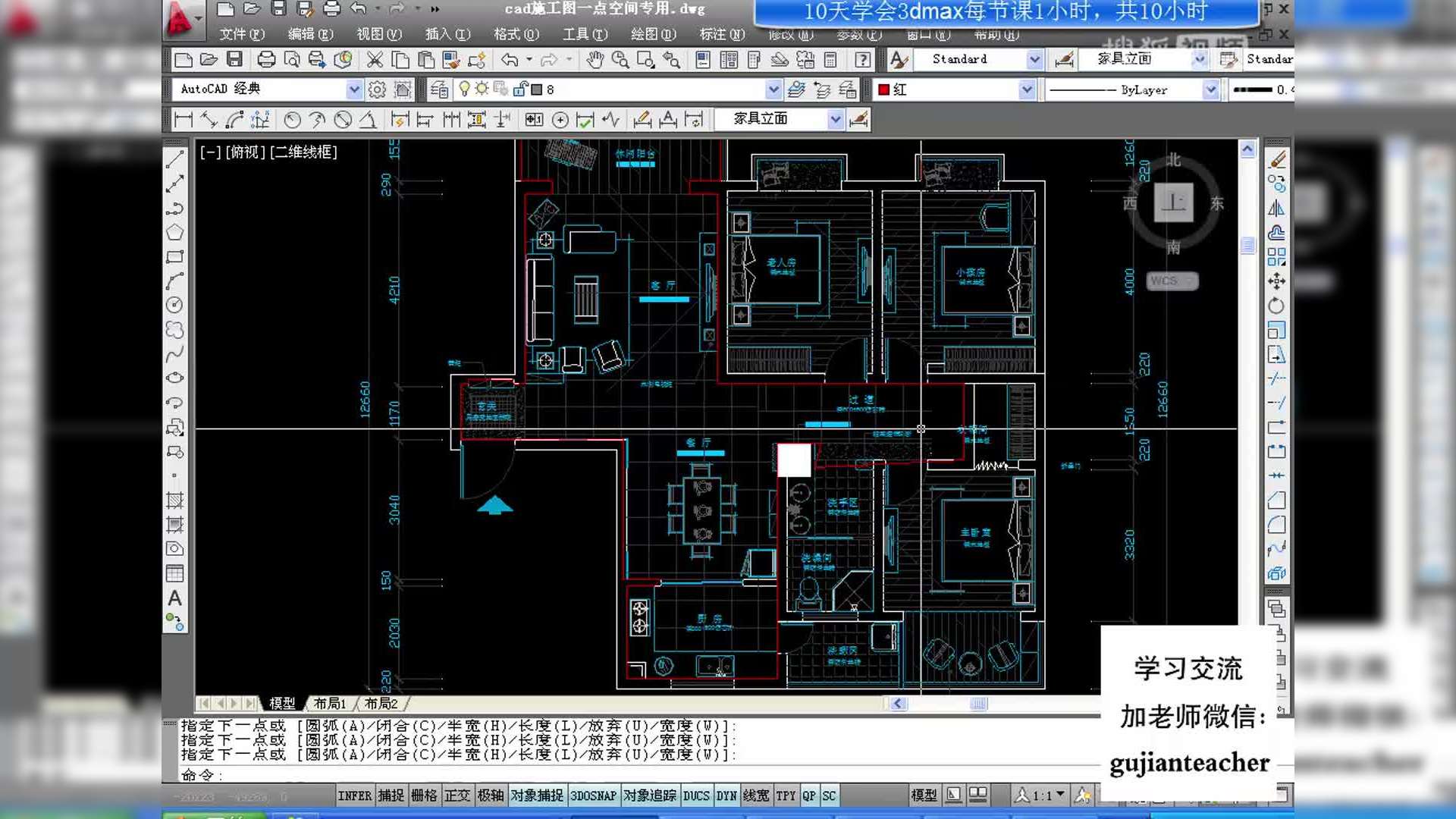Open the 标注 menu
Viewport: 1456px width, 819px height.
[x=722, y=34]
